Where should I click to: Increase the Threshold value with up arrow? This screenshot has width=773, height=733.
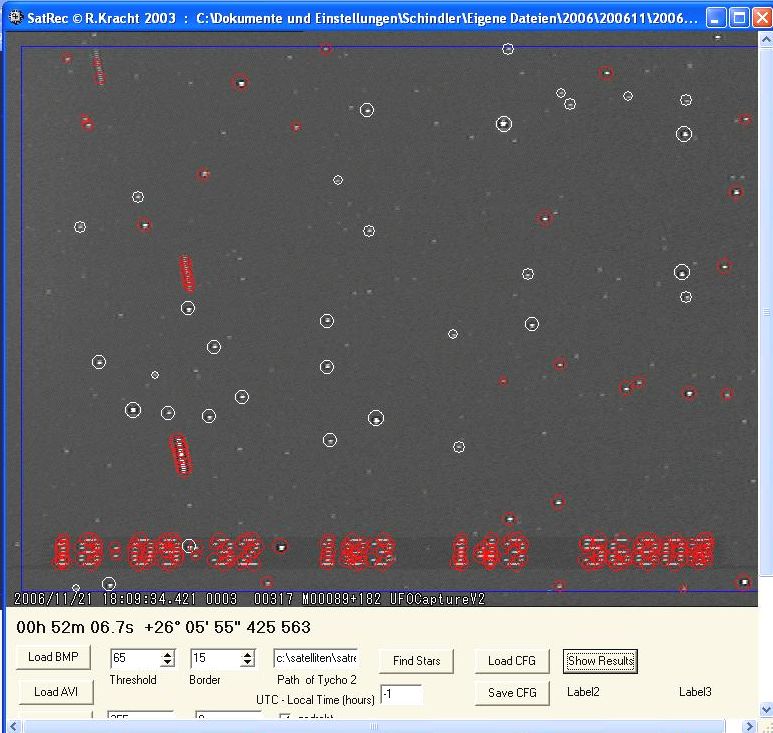click(167, 655)
